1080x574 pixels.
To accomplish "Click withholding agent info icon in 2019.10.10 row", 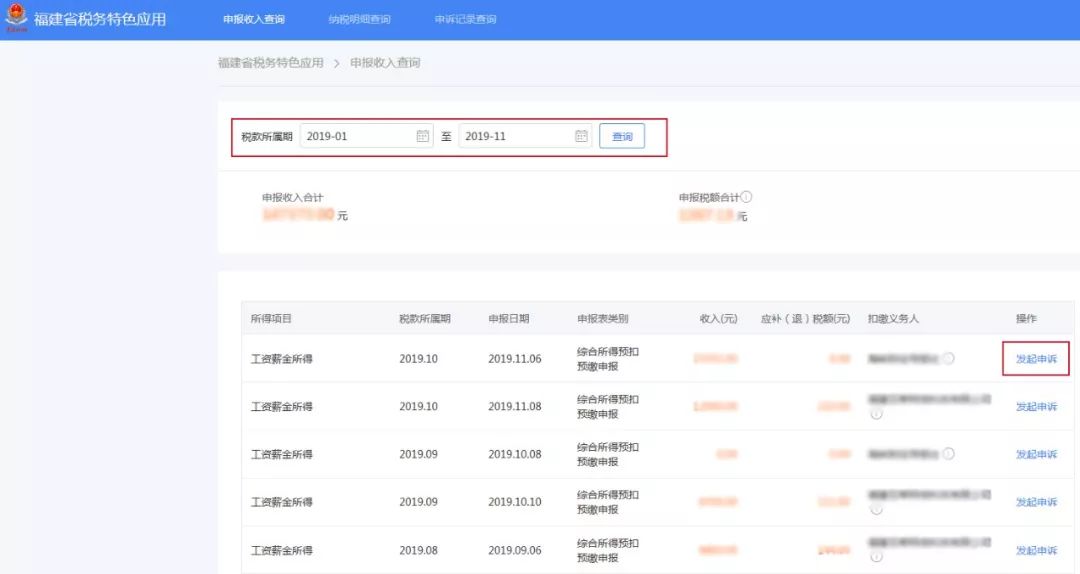I will pyautogui.click(x=876, y=510).
